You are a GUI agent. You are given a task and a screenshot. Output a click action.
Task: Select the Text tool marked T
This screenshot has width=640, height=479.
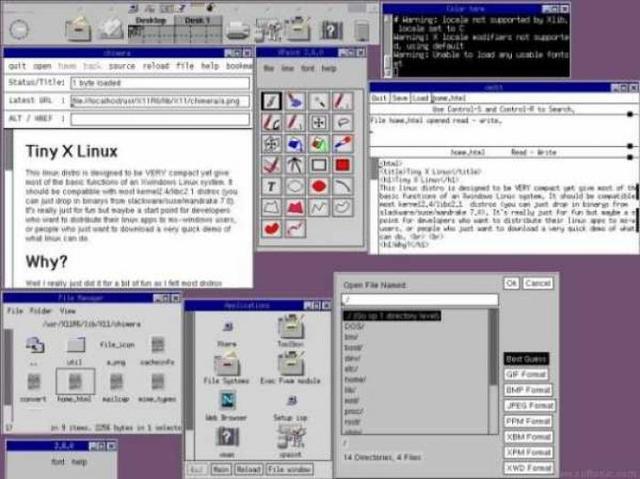pyautogui.click(x=271, y=186)
